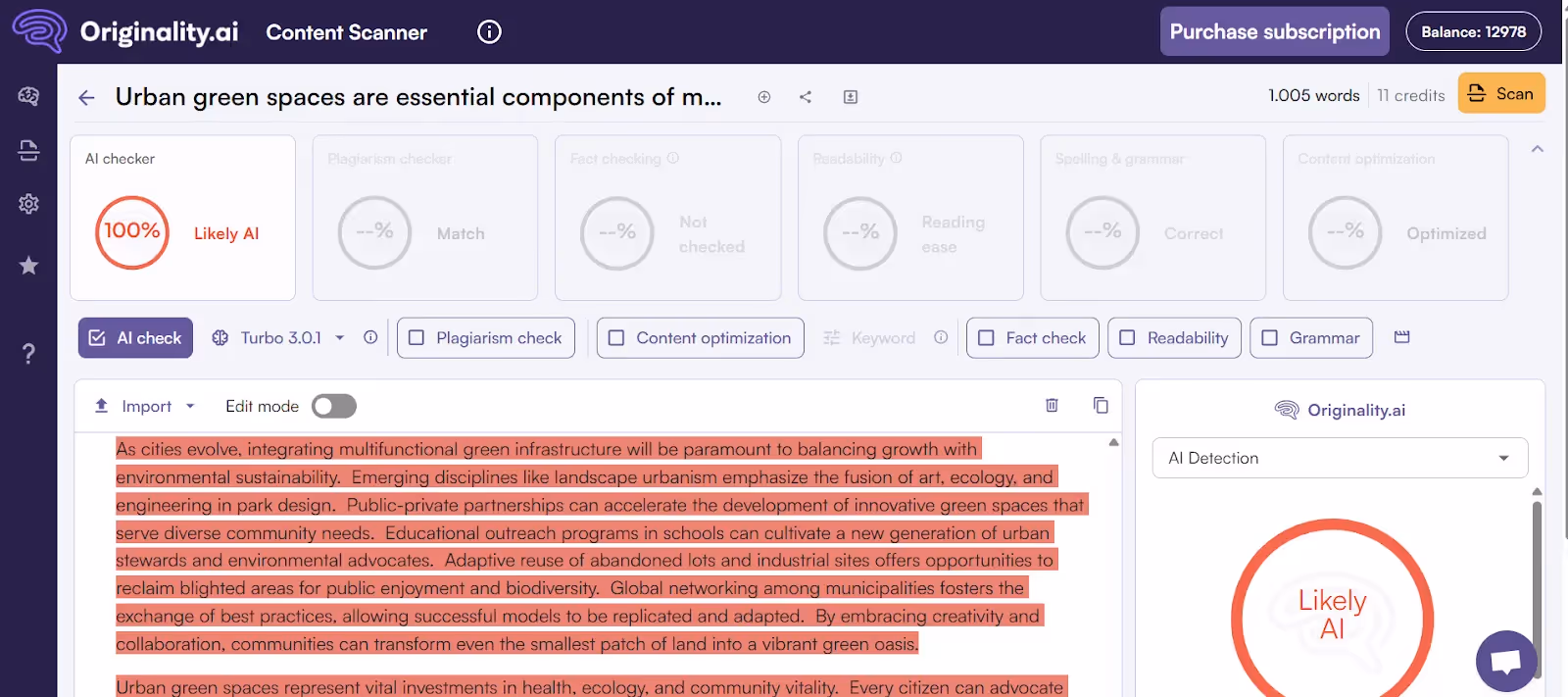Click the Balance: 12978 button
1568x697 pixels.
1474,31
